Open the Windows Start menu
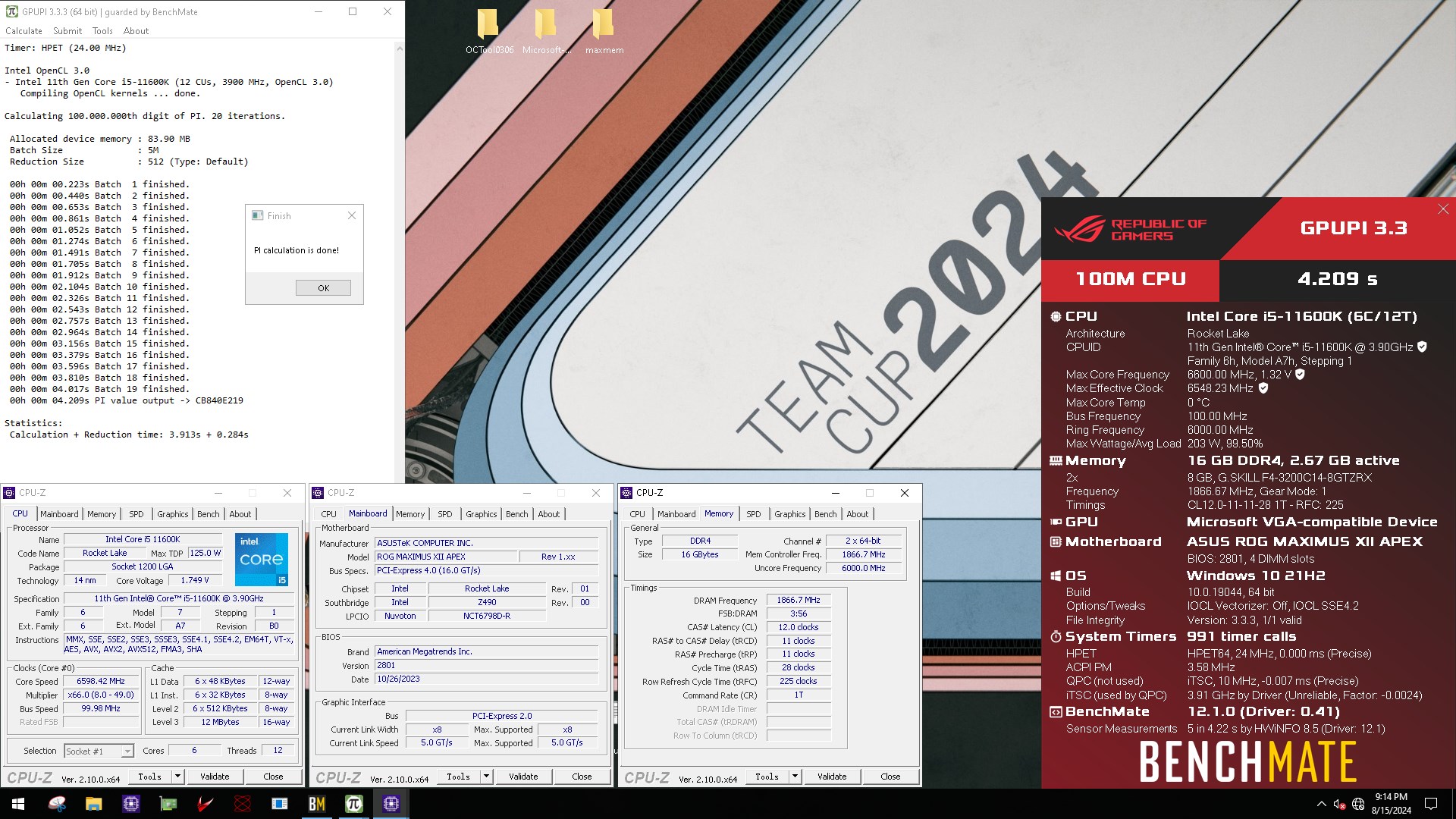 (x=18, y=804)
